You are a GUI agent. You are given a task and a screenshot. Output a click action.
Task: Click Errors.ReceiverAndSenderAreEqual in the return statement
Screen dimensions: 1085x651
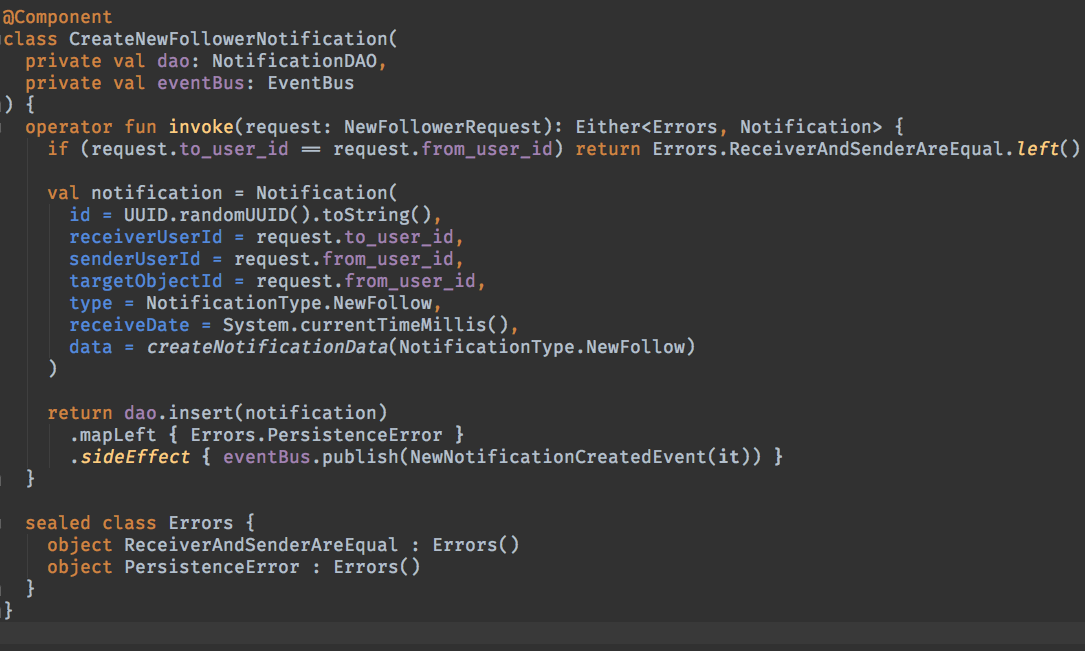tap(828, 149)
